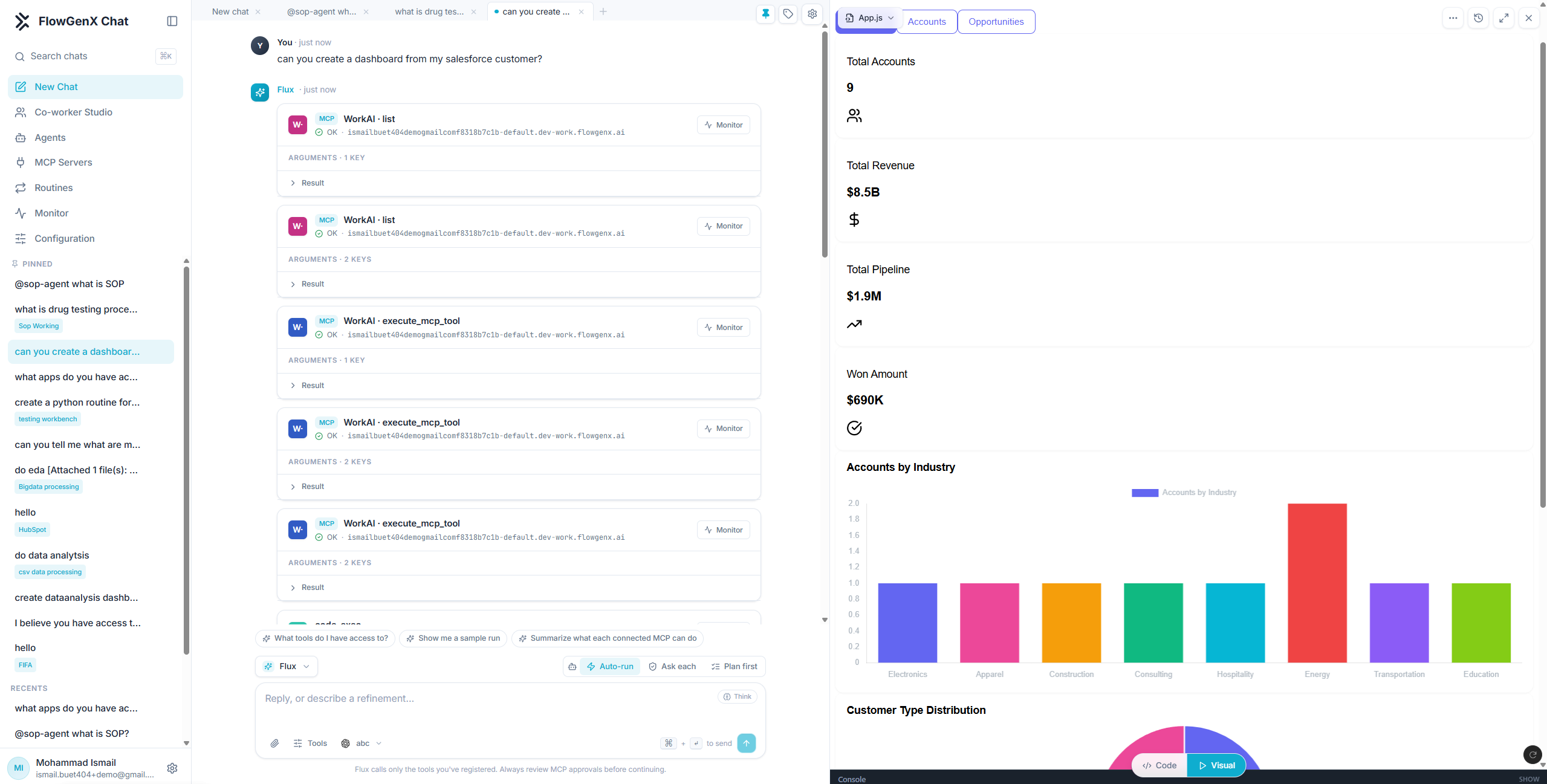Open Co-worker Studio in sidebar

[96, 112]
